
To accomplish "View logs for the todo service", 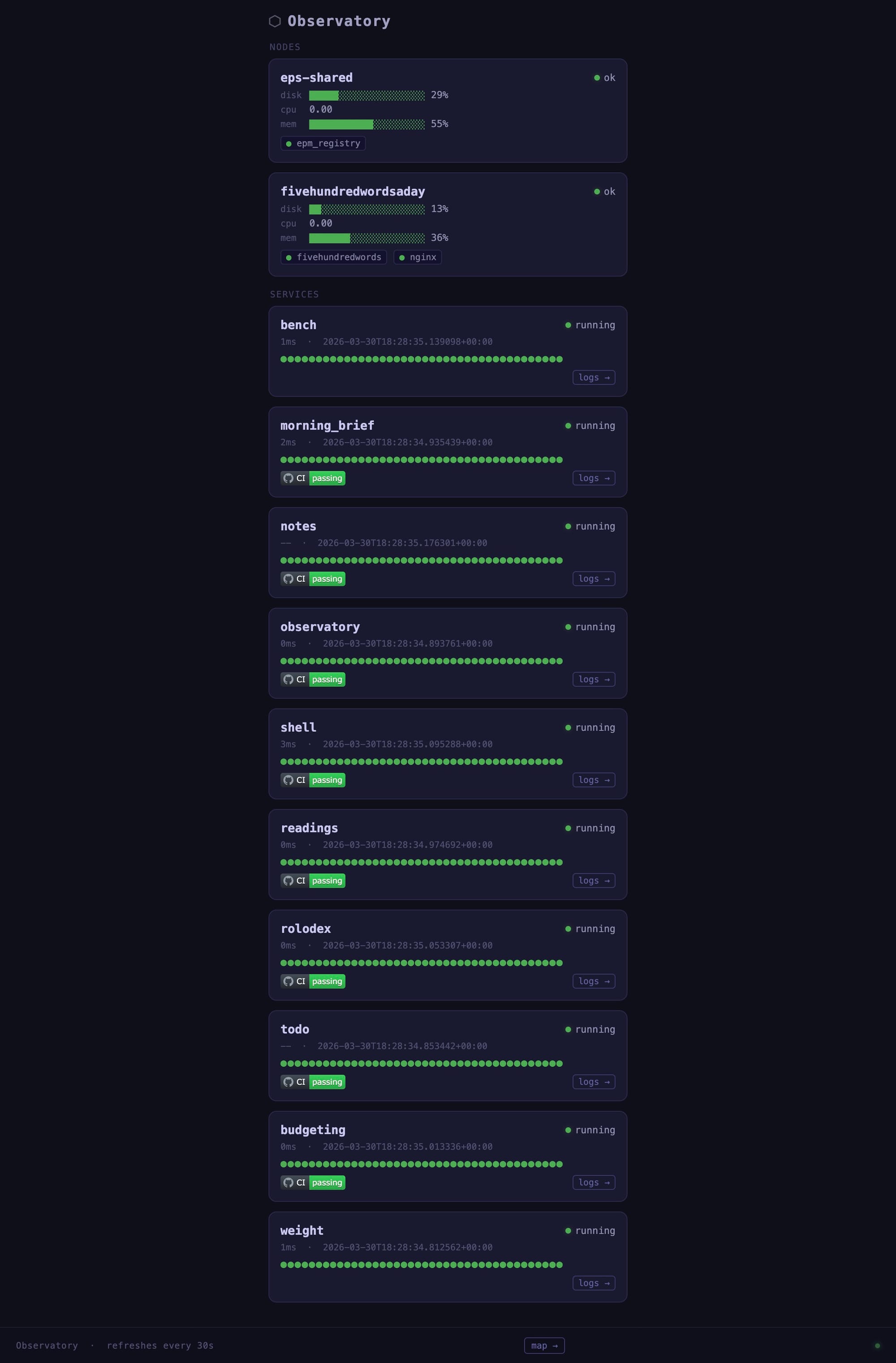I will click(x=594, y=1082).
